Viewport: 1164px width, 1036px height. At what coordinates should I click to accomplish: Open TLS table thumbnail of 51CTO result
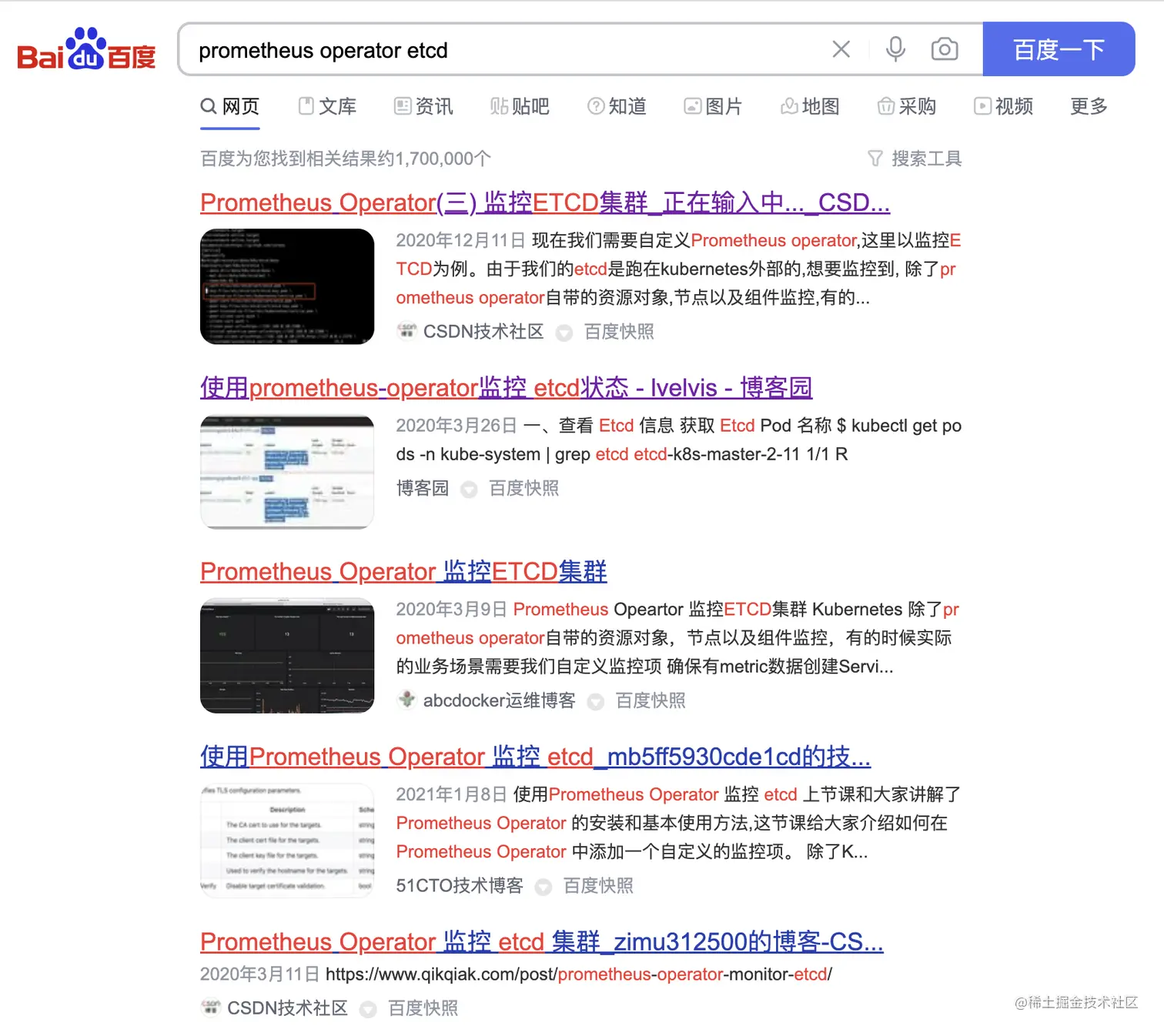point(287,840)
